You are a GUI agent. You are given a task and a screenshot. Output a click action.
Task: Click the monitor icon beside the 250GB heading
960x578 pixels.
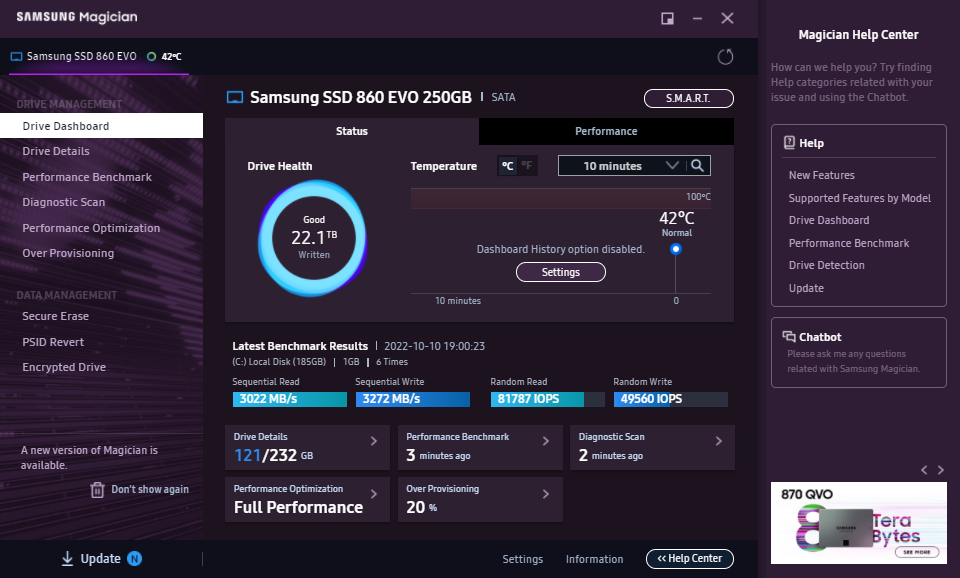235,97
